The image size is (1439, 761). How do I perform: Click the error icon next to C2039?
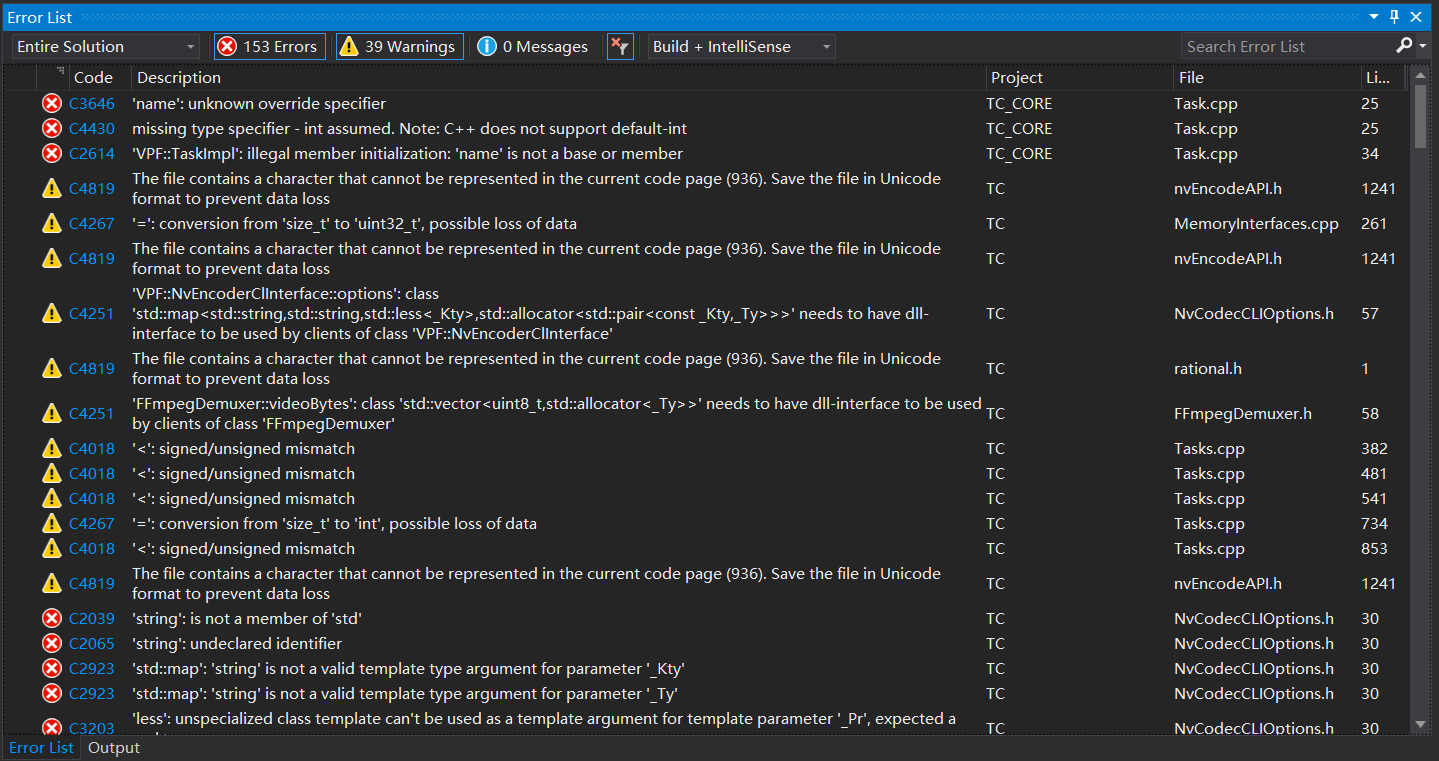click(x=52, y=618)
